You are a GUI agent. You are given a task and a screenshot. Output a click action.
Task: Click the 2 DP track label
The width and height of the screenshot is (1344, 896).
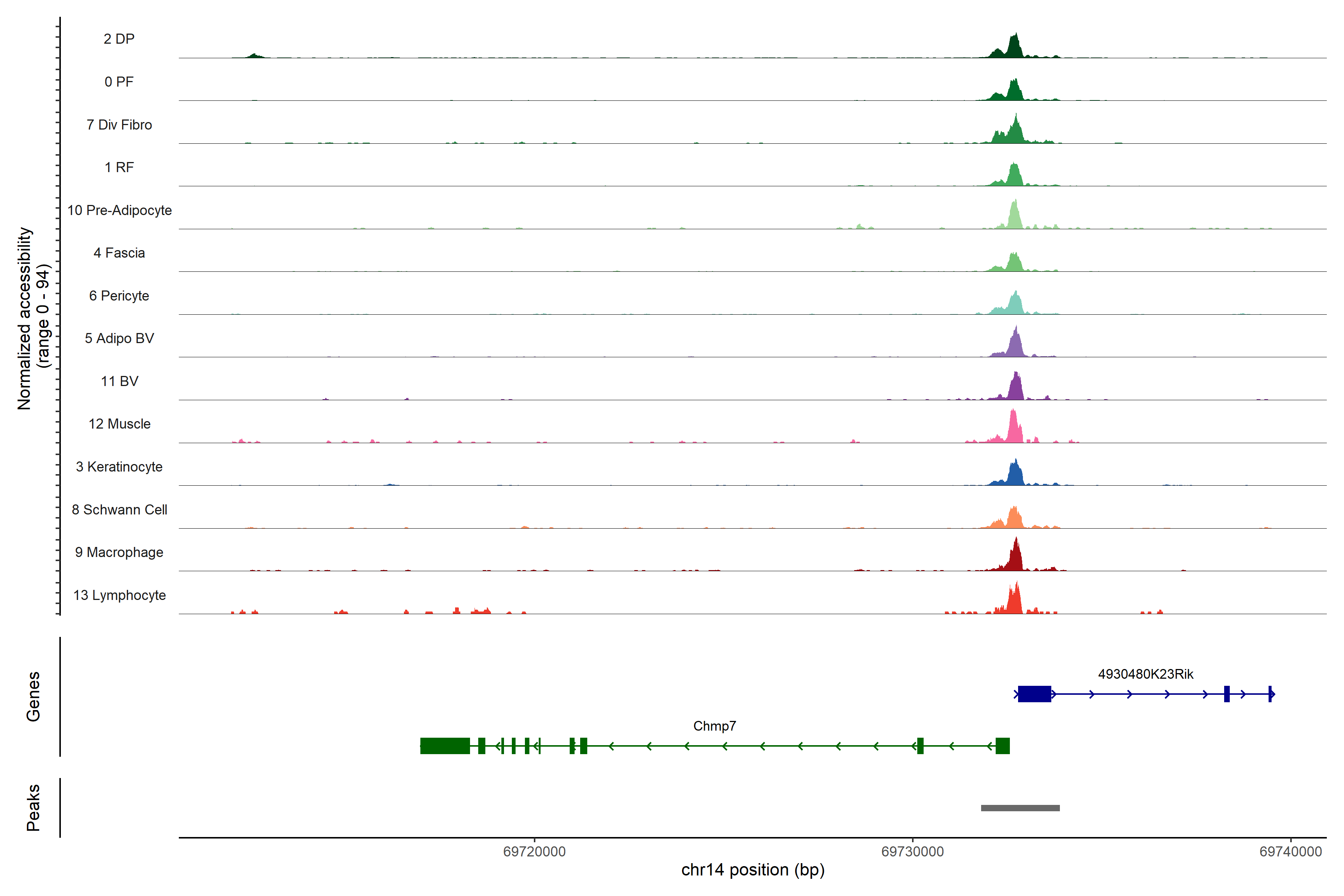(x=119, y=39)
